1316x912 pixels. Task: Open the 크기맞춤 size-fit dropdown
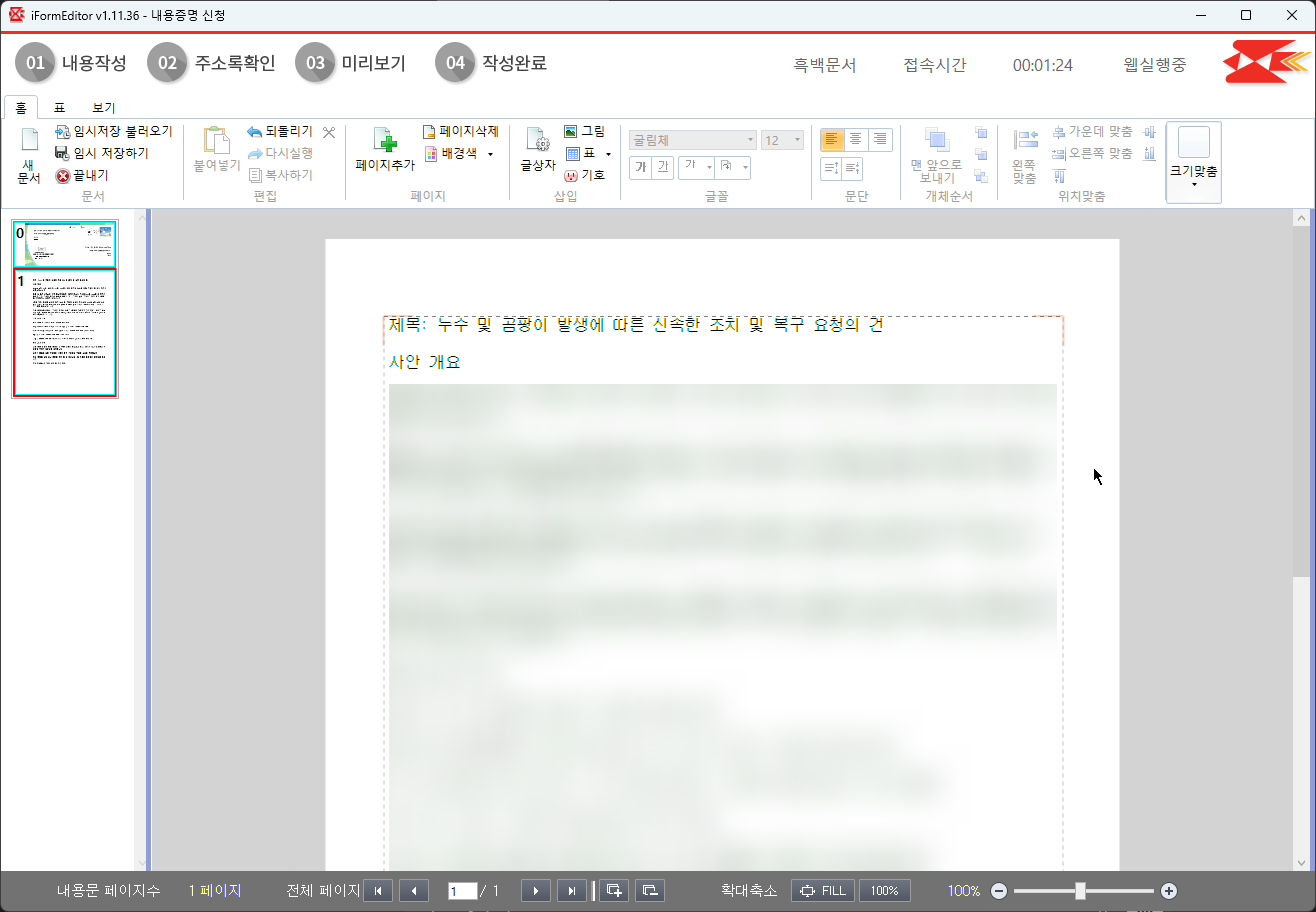pos(1194,163)
